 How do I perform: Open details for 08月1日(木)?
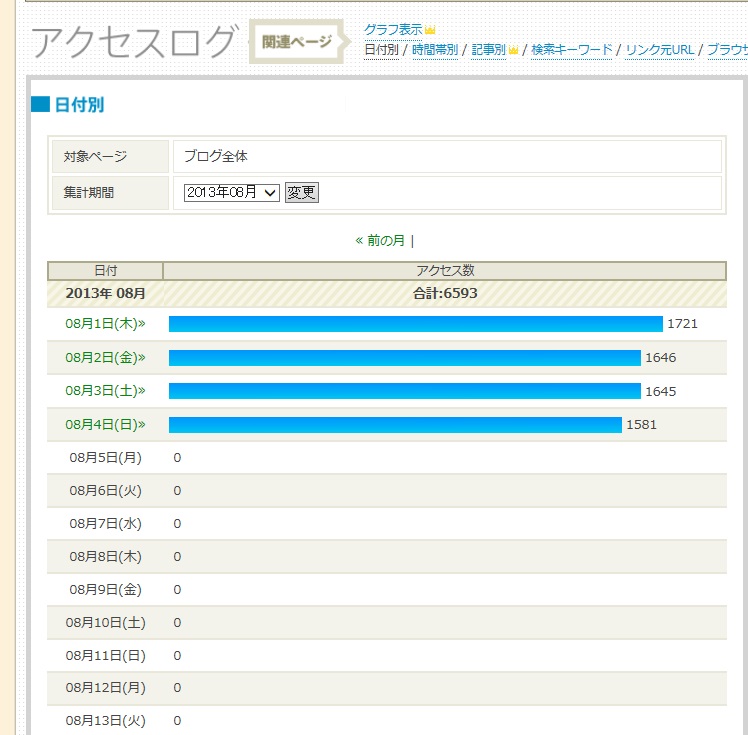105,324
